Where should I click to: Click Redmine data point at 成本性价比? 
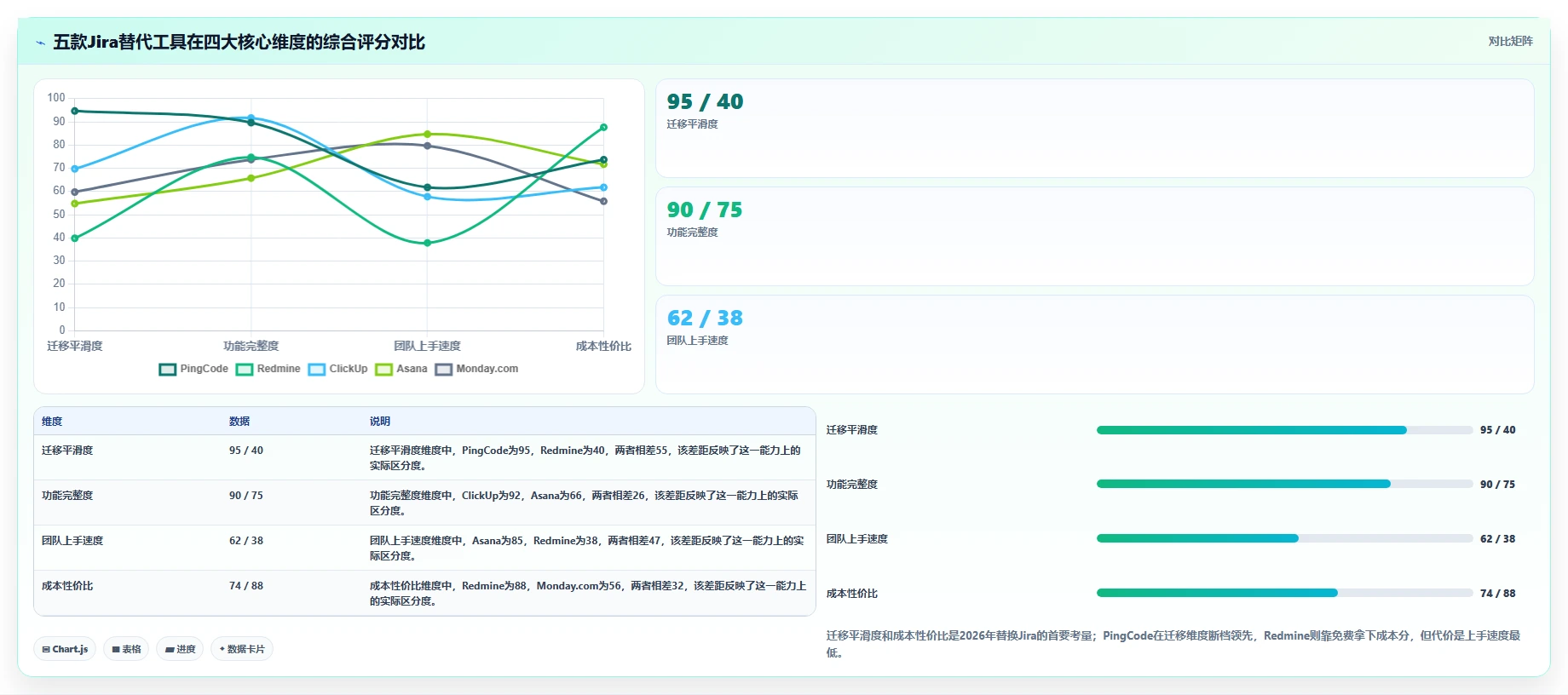(603, 127)
